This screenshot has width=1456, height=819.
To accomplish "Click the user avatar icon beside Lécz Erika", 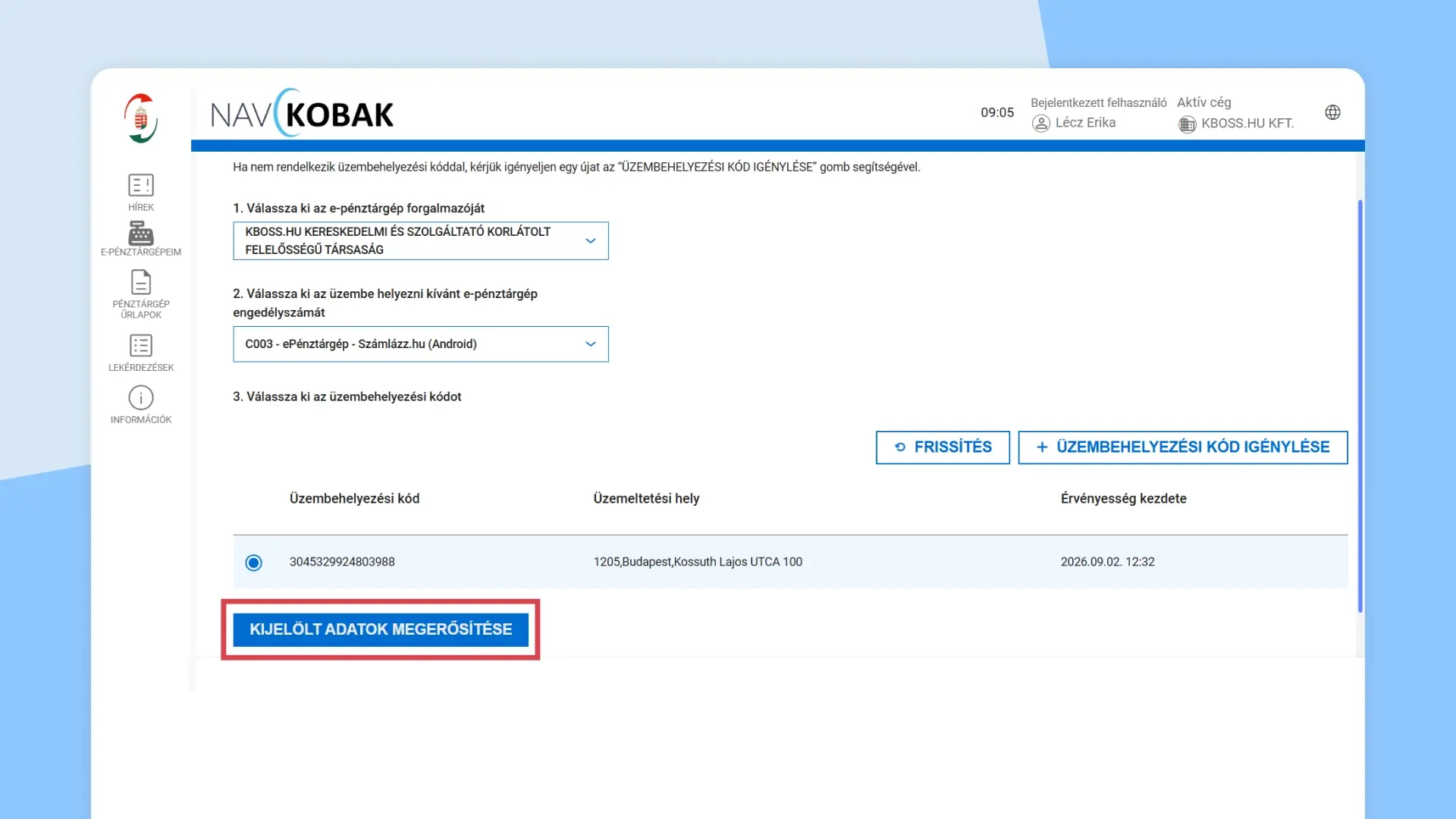I will 1041,123.
